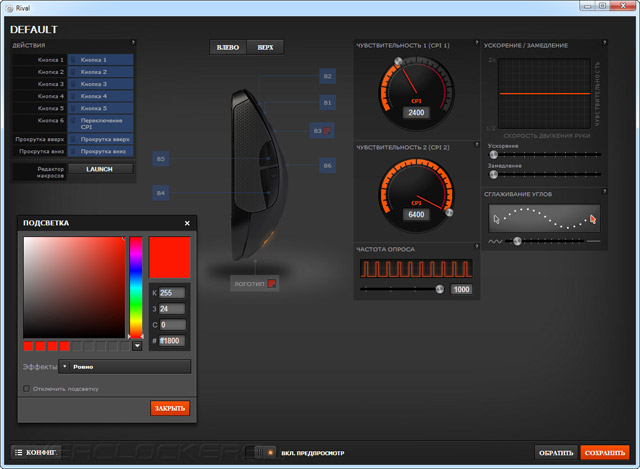The image size is (640, 469).
Task: Click first empty saved color slot
Action: [77, 347]
